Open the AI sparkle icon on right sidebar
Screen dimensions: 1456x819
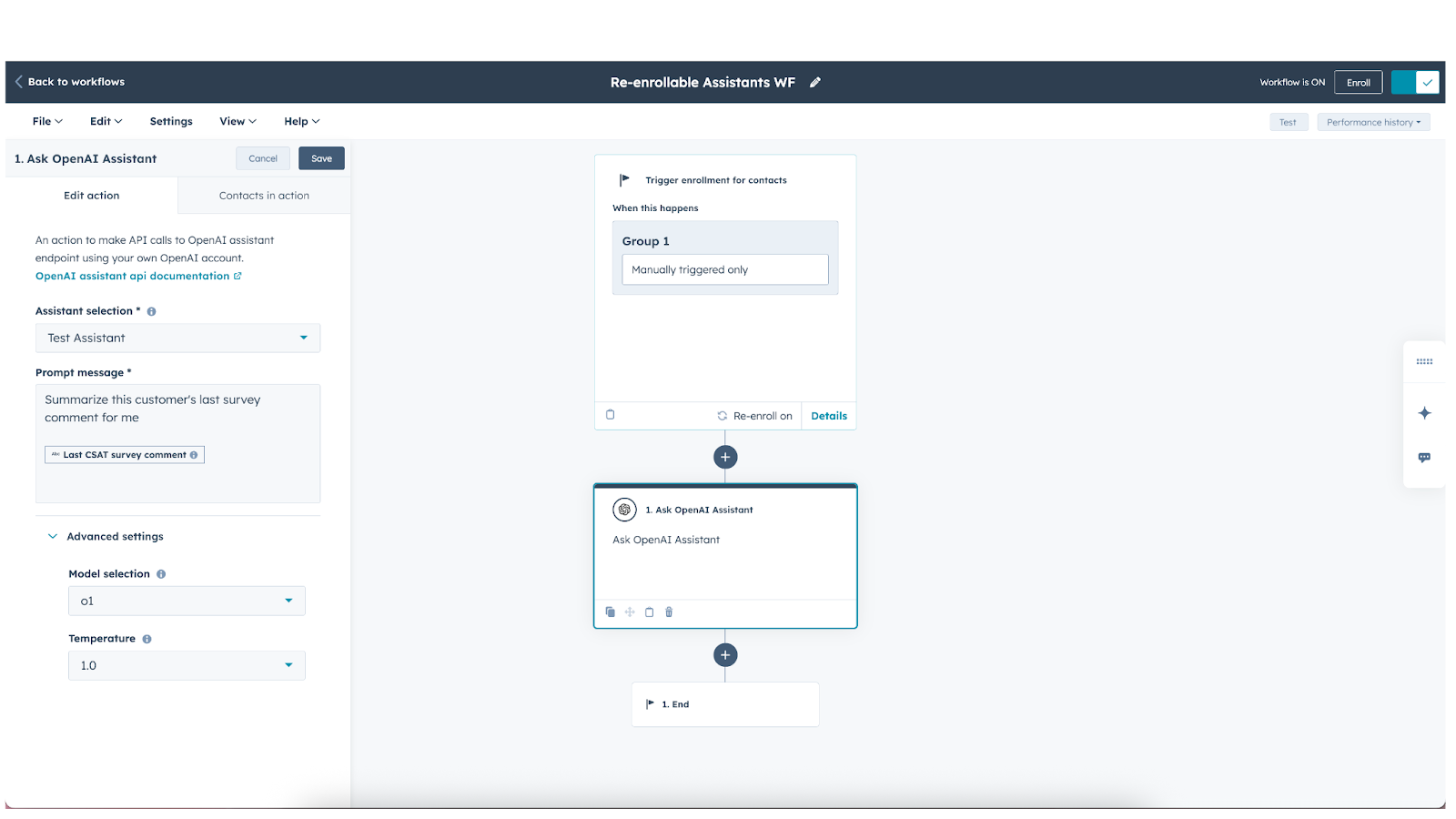click(1424, 413)
